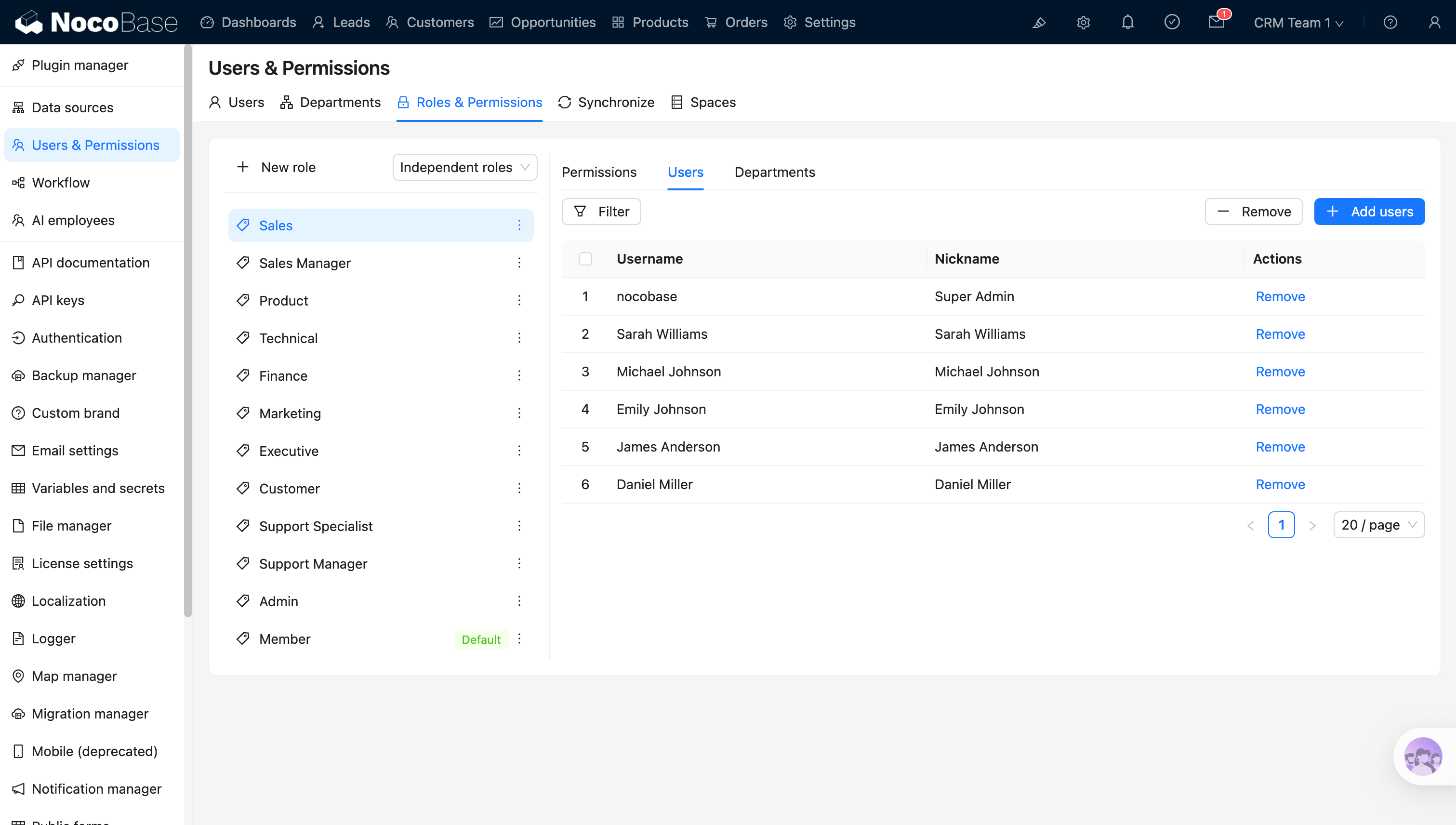The width and height of the screenshot is (1456, 825).
Task: Toggle the select-all checkbox in table header
Action: pyautogui.click(x=585, y=259)
